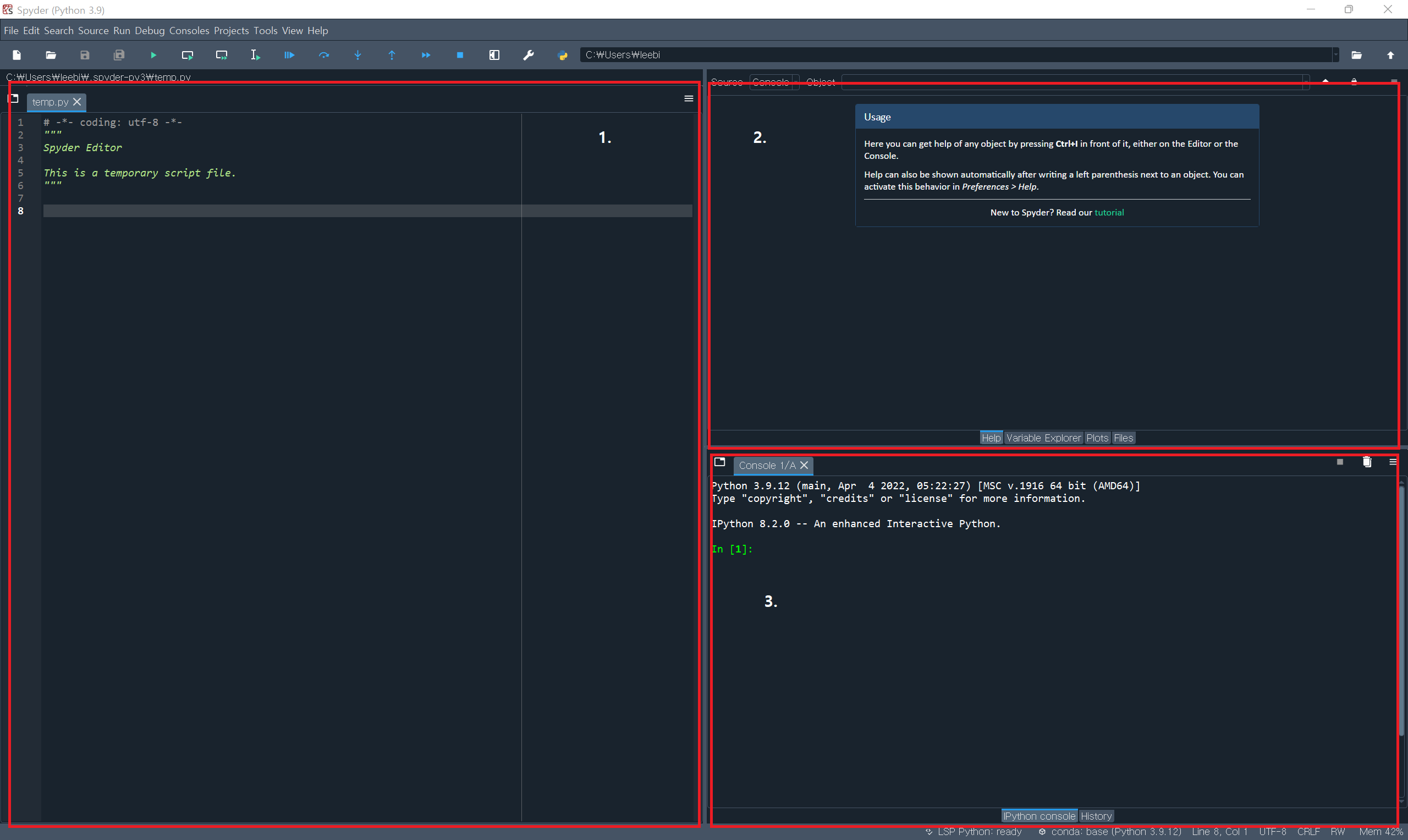Open the File menu
The height and width of the screenshot is (840, 1408).
(x=11, y=31)
